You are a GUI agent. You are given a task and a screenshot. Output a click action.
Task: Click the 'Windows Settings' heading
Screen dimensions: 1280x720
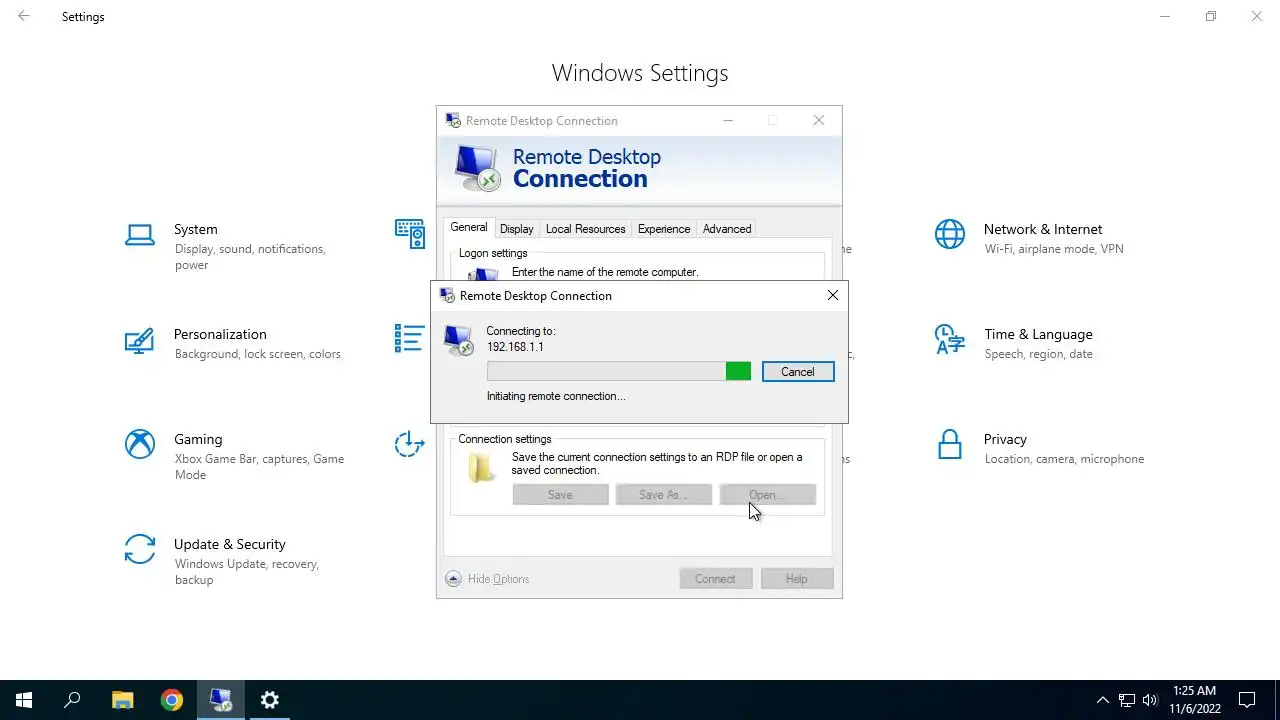tap(640, 73)
